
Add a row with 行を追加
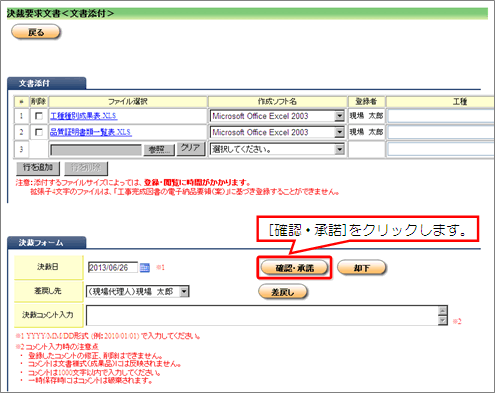tap(38, 168)
